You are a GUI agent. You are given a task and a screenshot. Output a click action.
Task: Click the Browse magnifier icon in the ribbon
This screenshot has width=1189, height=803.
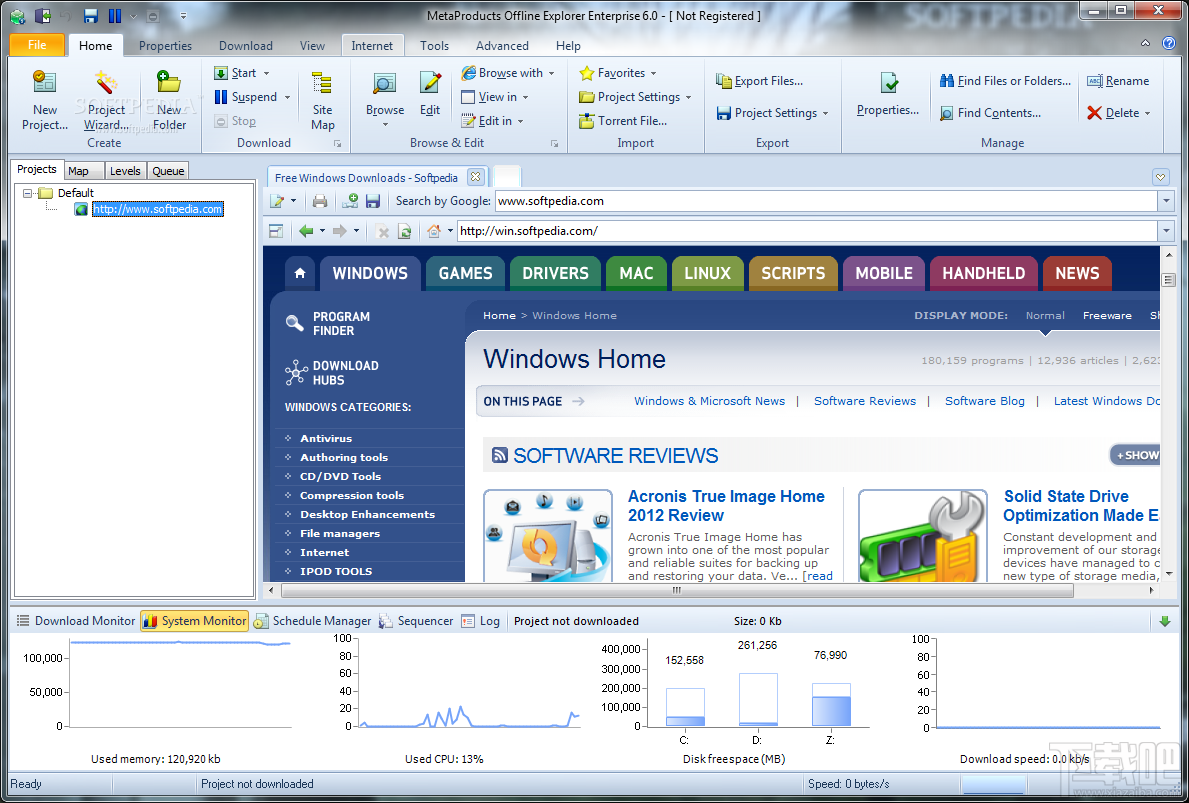pyautogui.click(x=384, y=83)
